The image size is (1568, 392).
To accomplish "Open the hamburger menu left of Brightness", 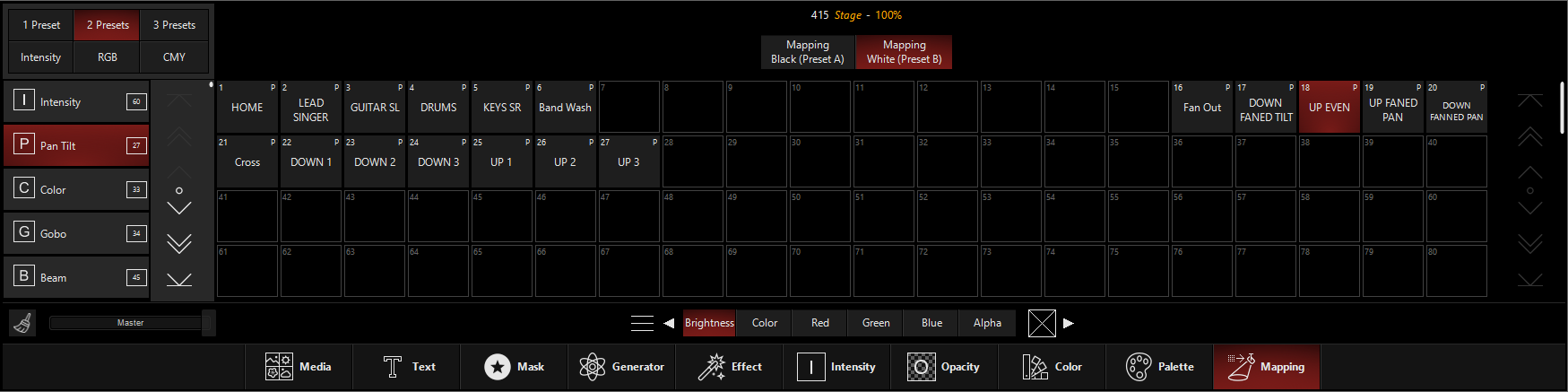I will pyautogui.click(x=642, y=323).
